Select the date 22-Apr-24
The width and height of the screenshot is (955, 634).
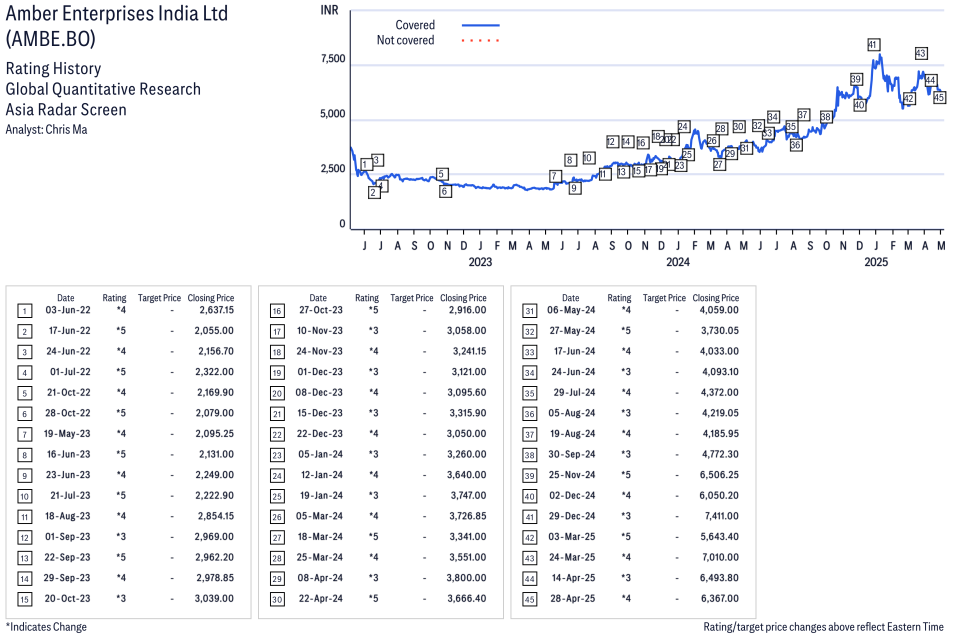tap(320, 598)
